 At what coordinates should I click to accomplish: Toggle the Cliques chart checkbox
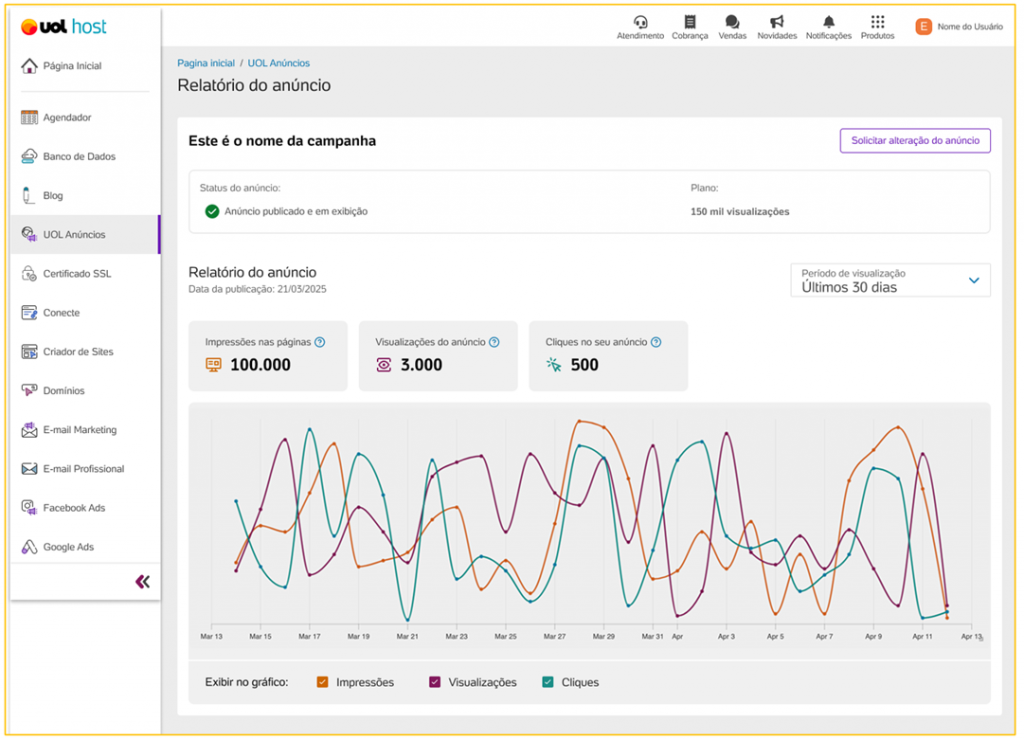click(x=548, y=682)
